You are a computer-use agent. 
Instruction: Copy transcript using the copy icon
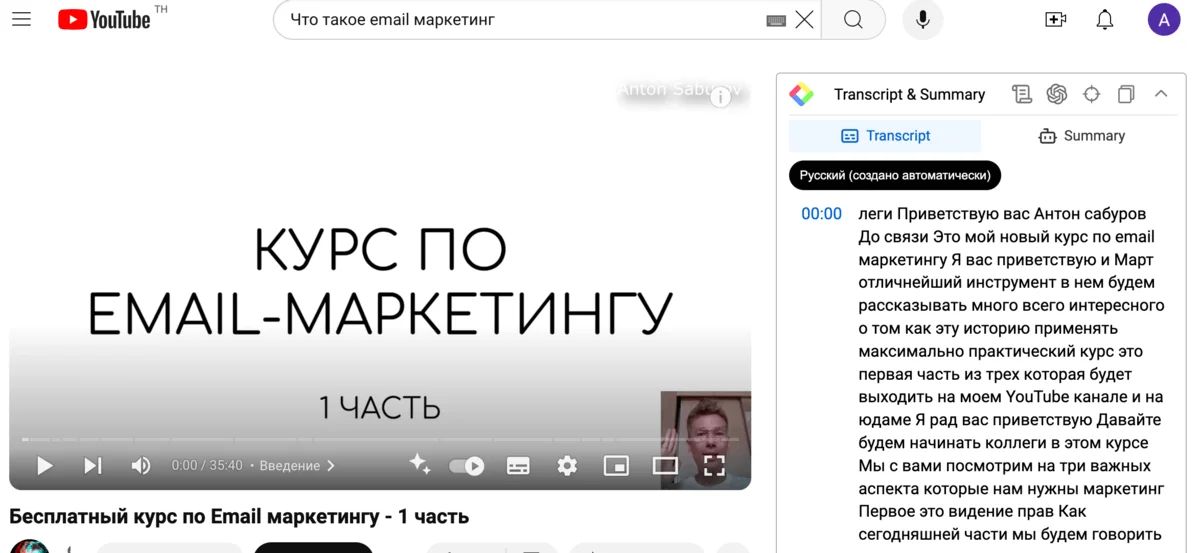pos(1126,94)
